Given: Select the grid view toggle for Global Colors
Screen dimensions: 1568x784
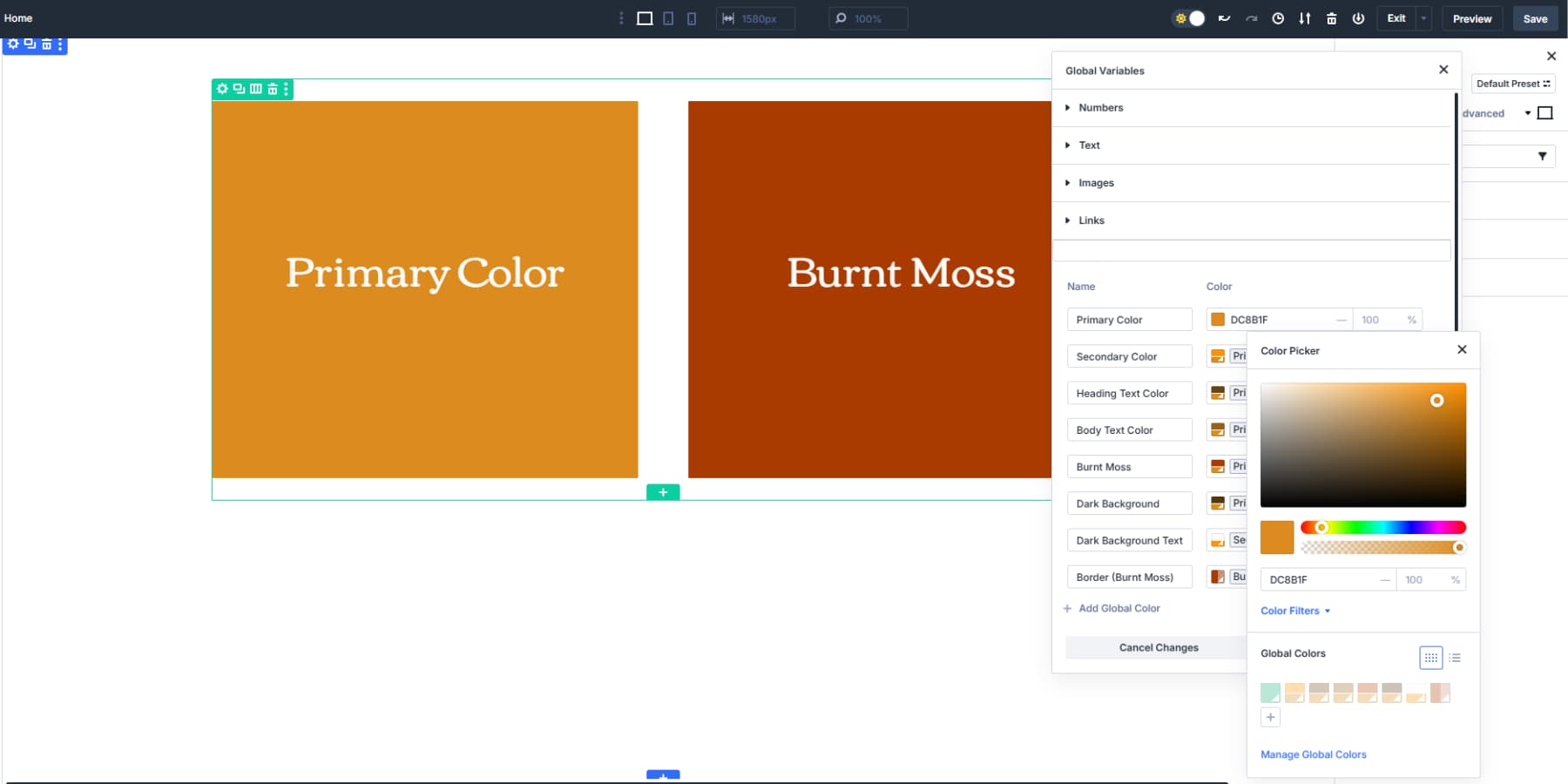Looking at the screenshot, I should pos(1432,658).
